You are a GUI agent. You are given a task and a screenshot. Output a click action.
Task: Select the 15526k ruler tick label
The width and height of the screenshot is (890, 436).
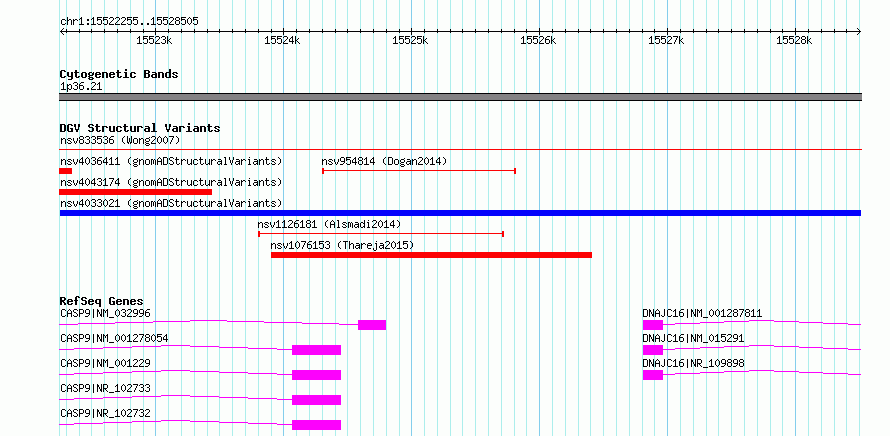(x=538, y=40)
